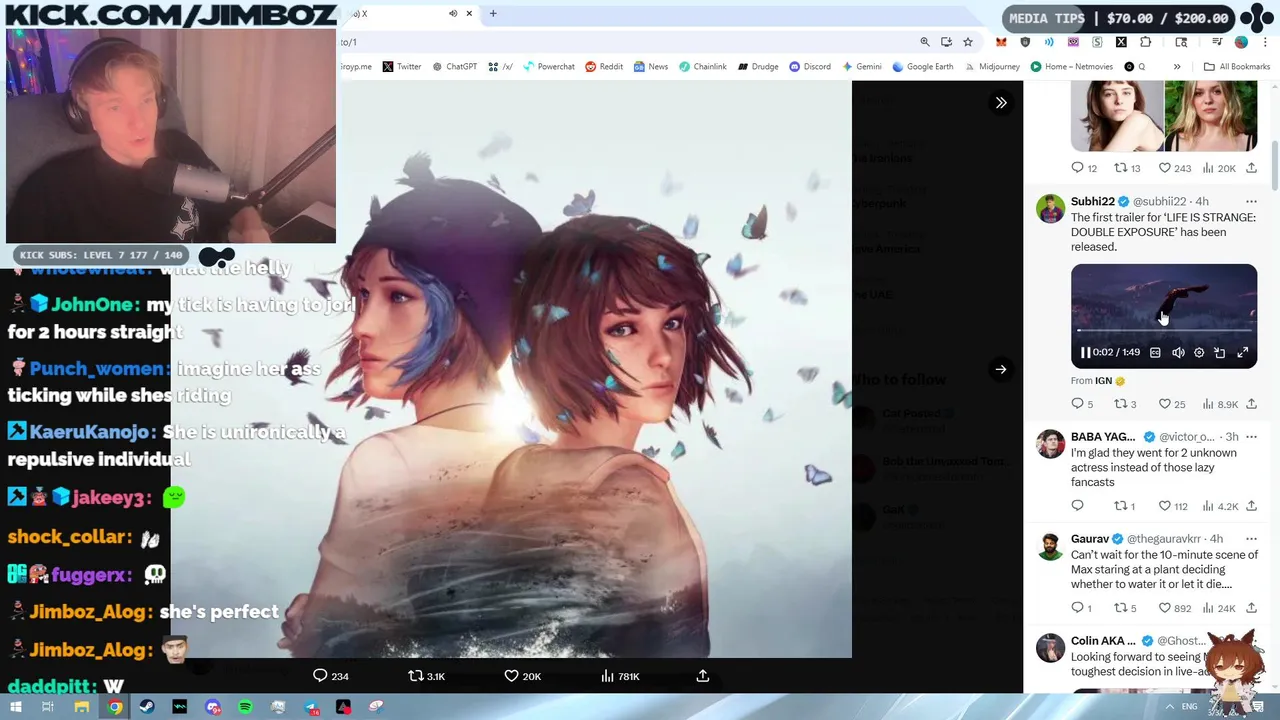This screenshot has height=720, width=1280.
Task: Open the Discord bookmark
Action: (x=810, y=67)
